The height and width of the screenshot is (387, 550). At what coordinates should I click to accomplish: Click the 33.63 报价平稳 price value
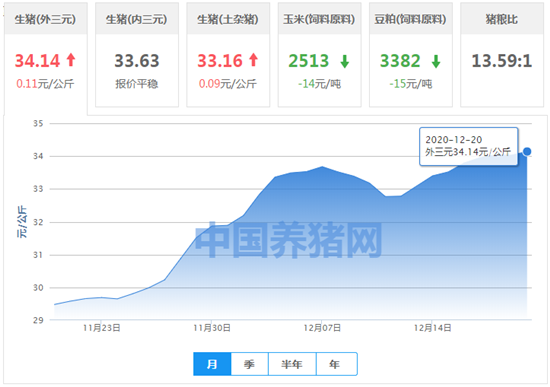click(137, 61)
